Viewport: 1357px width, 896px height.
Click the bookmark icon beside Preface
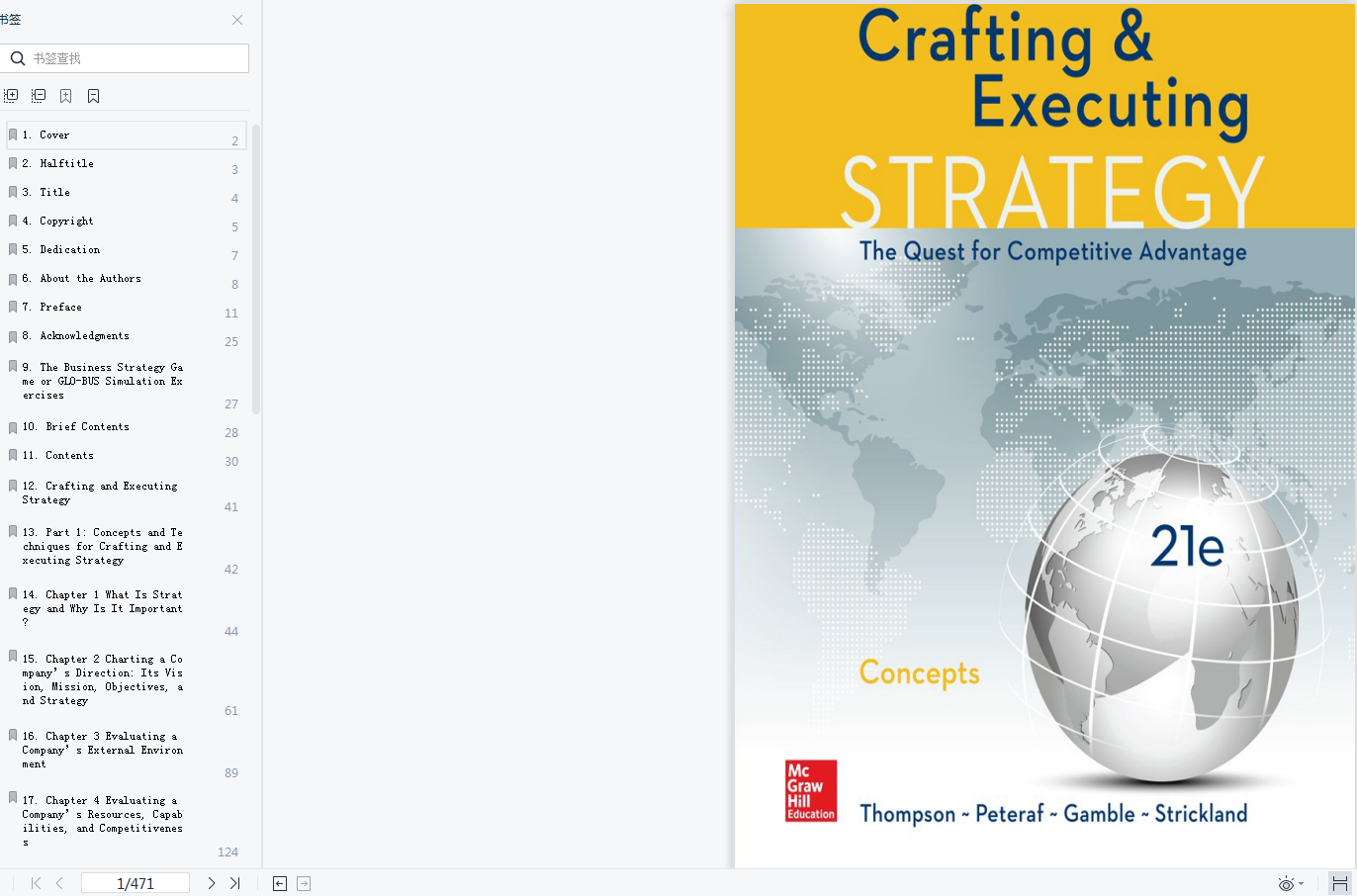click(x=13, y=307)
